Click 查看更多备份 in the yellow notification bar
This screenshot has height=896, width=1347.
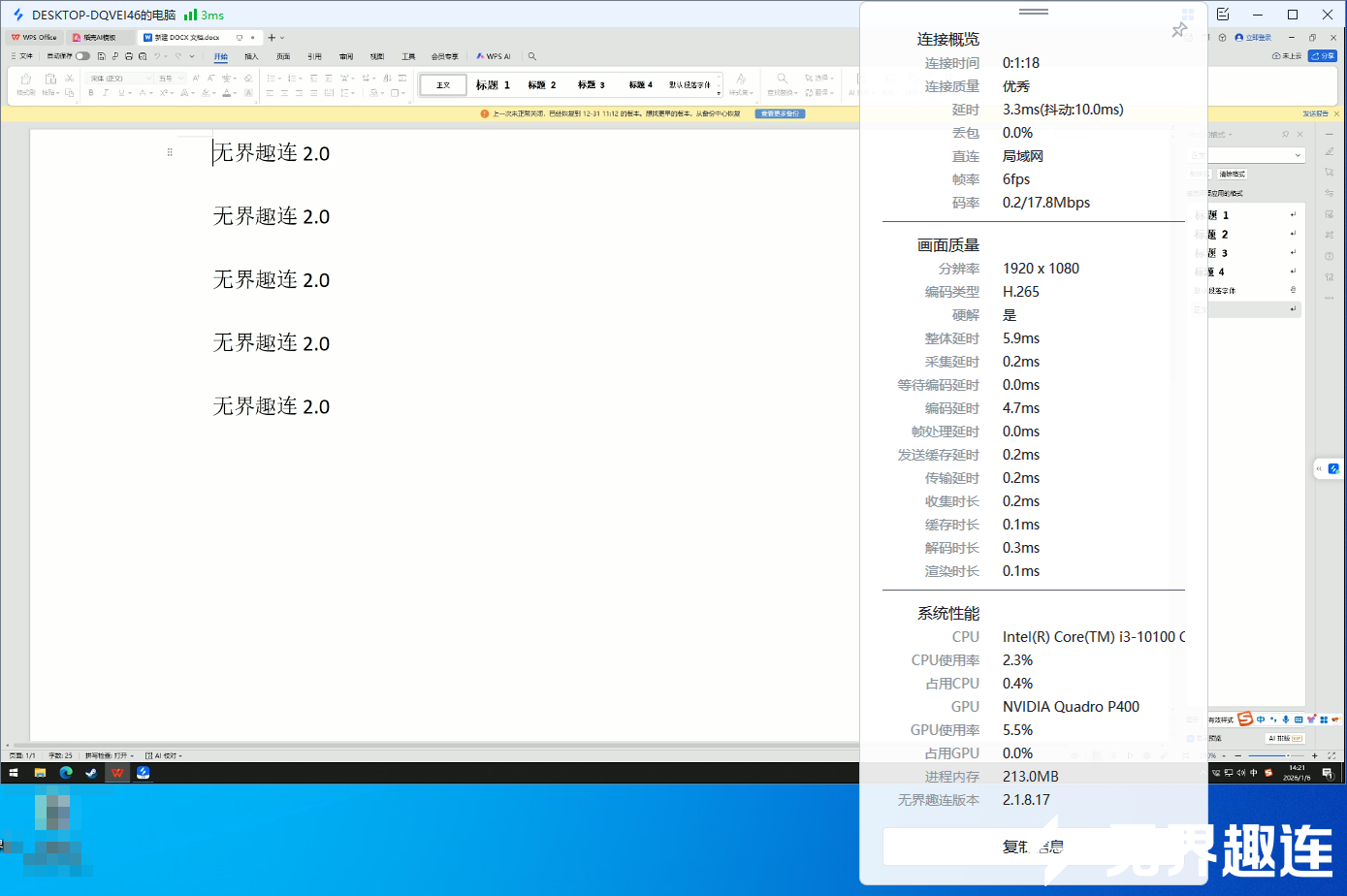[780, 113]
